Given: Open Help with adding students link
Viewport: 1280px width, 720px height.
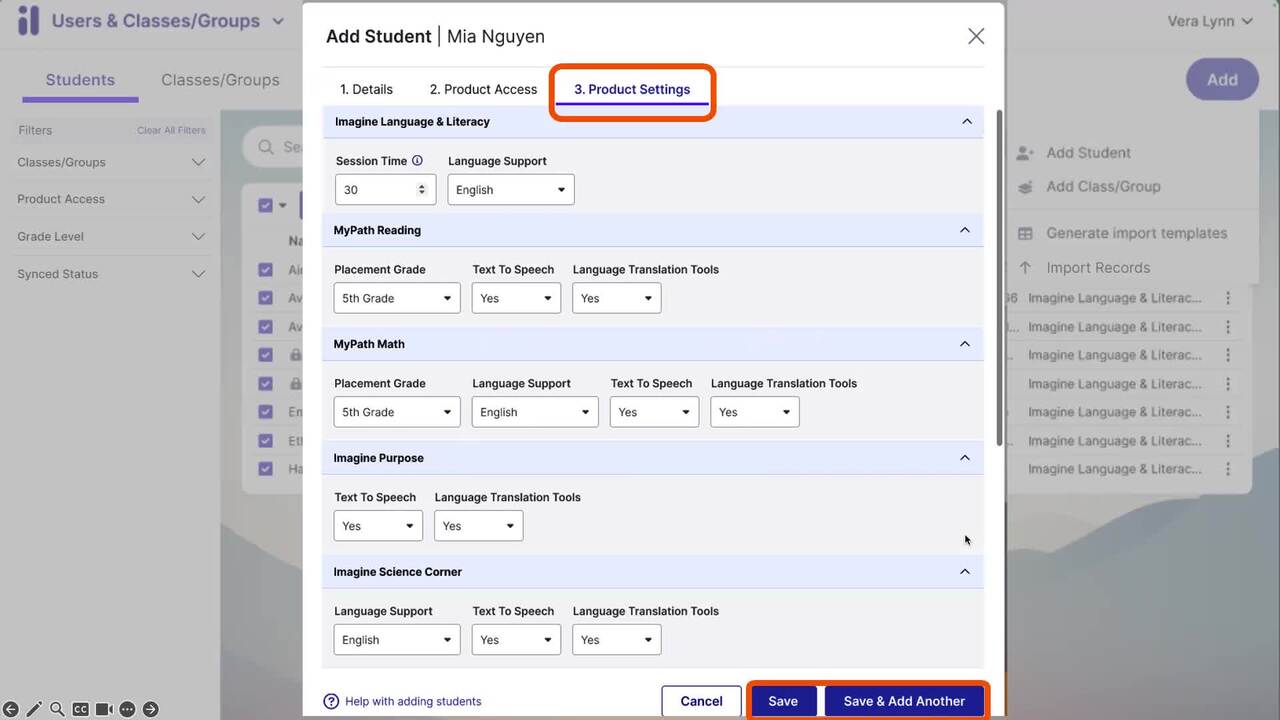Looking at the screenshot, I should [x=403, y=701].
